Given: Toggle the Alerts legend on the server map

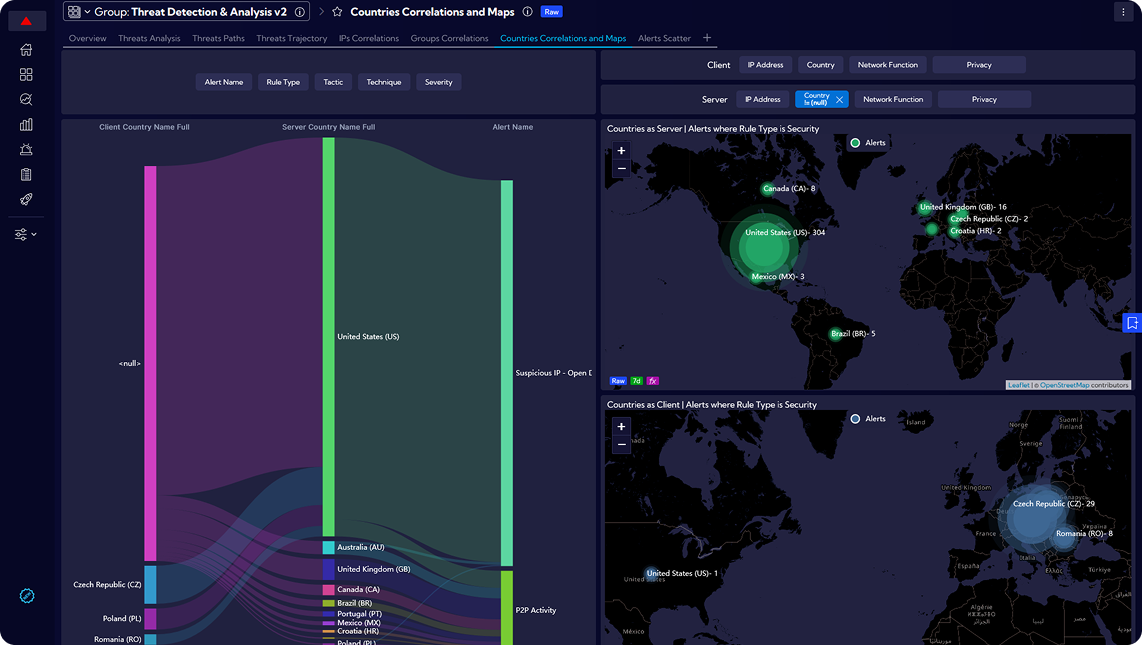Looking at the screenshot, I should point(867,143).
